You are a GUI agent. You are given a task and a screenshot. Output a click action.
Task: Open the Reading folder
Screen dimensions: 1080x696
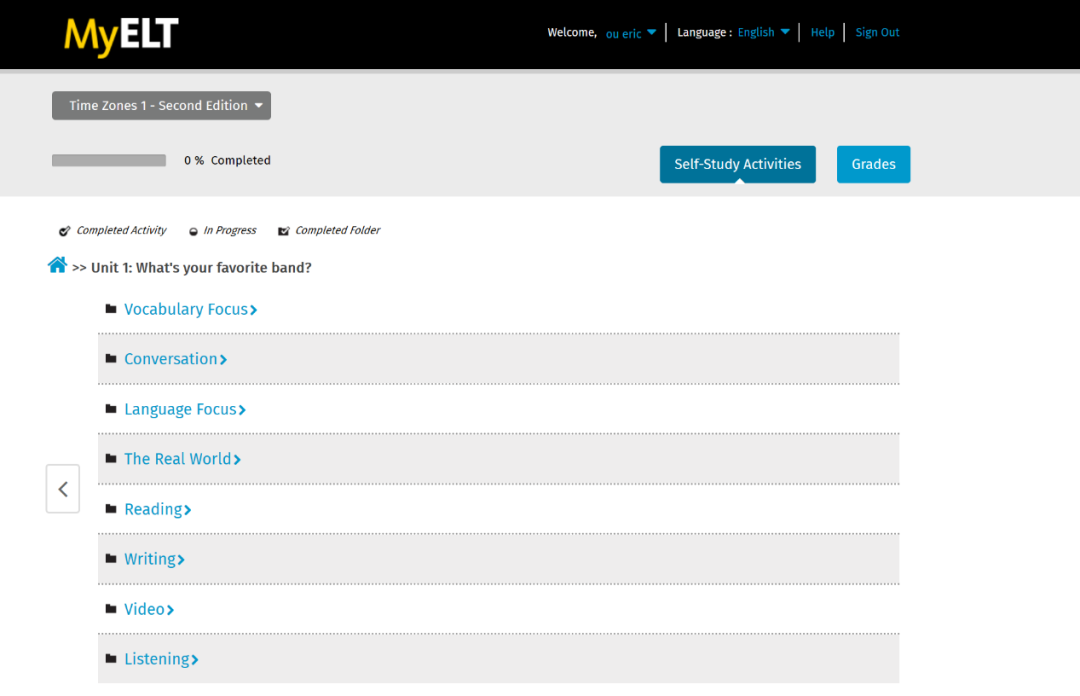[158, 509]
